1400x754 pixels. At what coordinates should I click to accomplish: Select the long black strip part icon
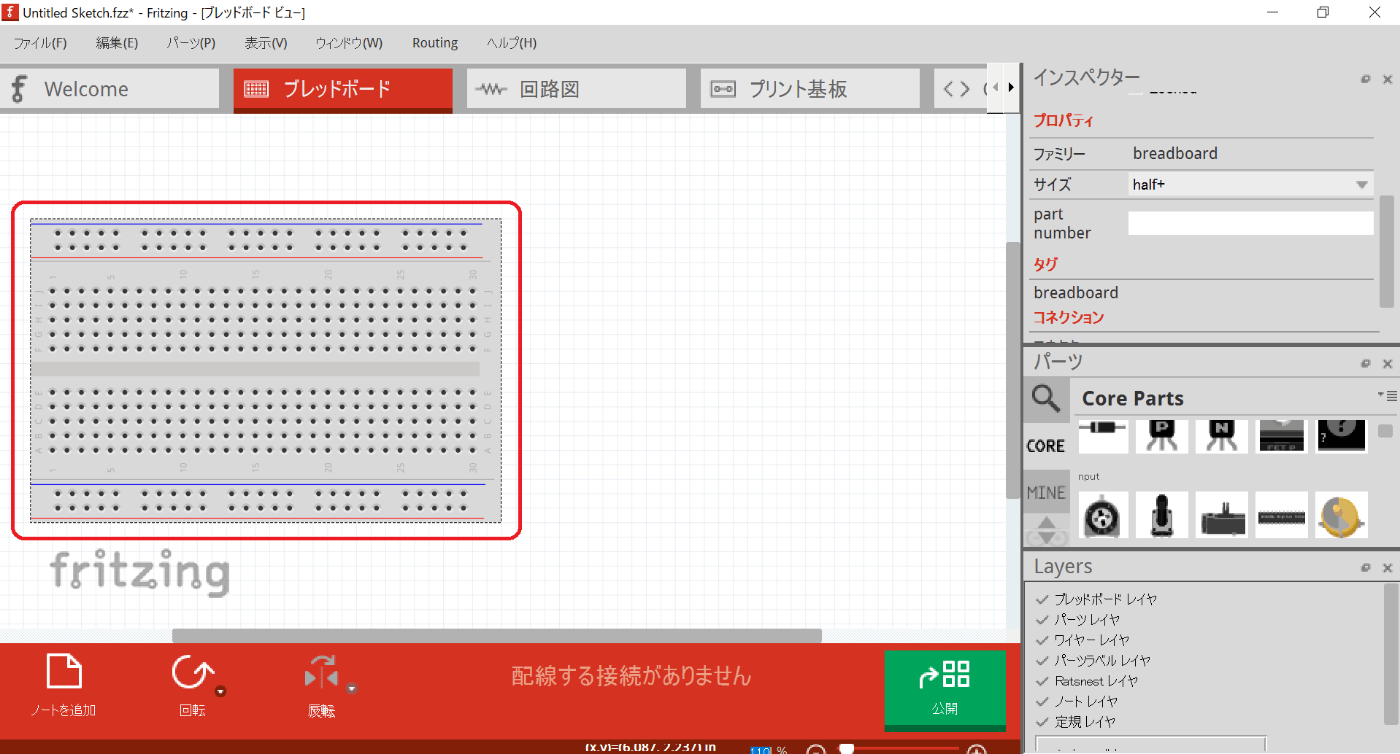(x=1282, y=515)
